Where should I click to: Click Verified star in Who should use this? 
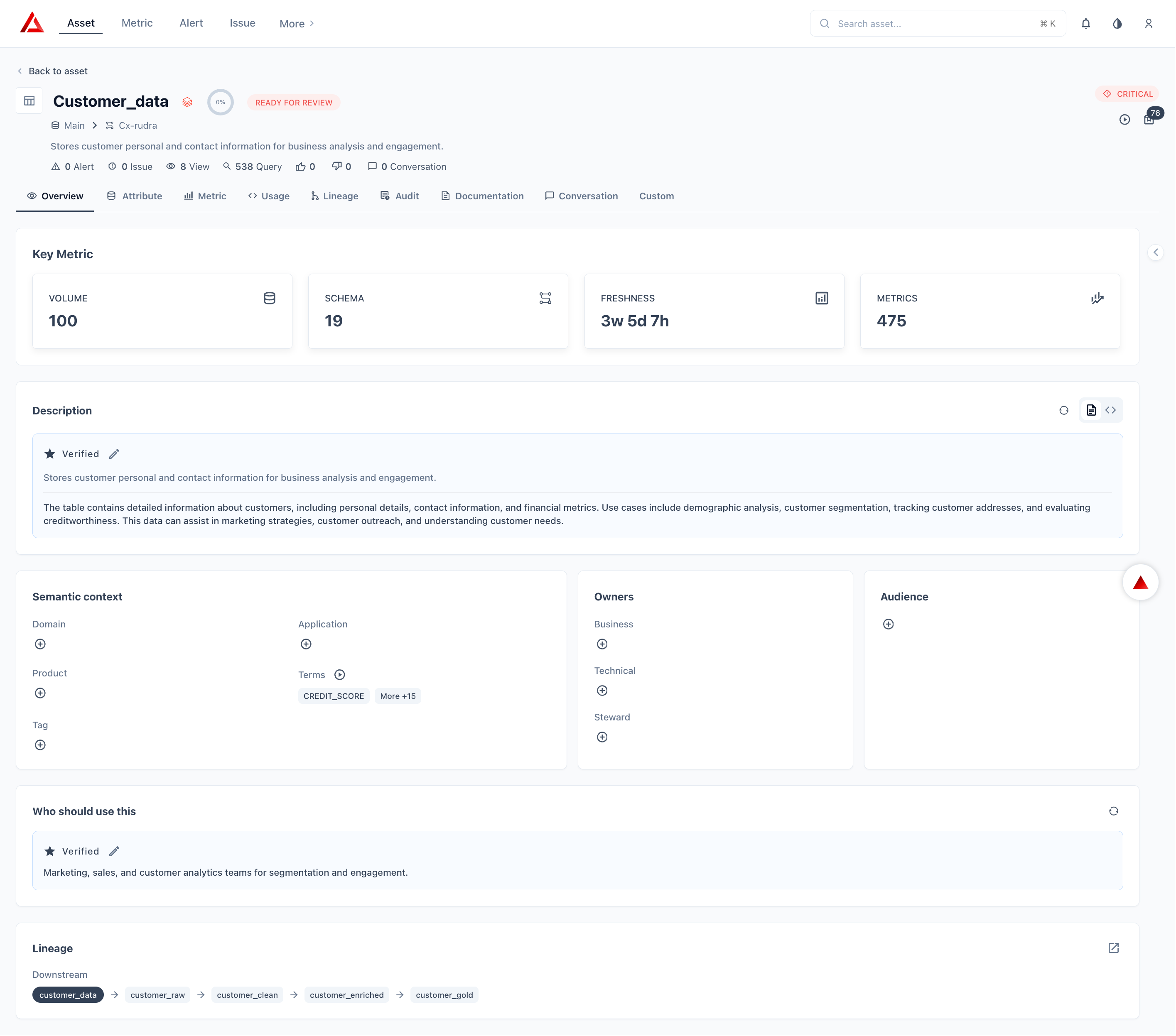coord(50,852)
